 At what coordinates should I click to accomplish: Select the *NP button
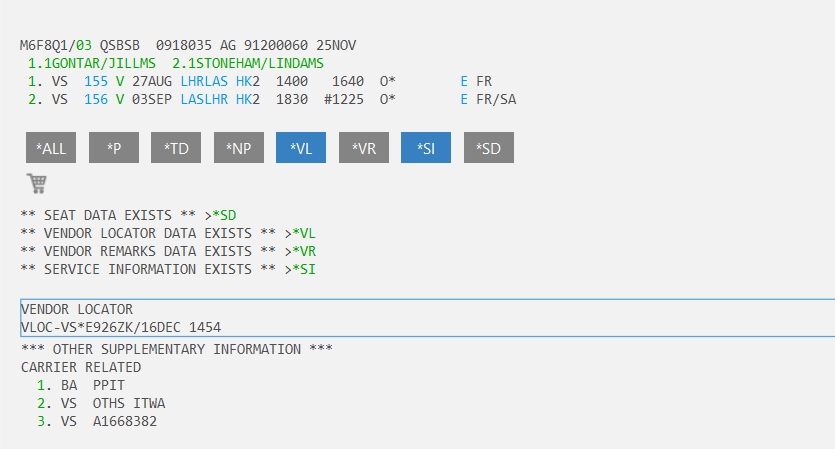(239, 148)
